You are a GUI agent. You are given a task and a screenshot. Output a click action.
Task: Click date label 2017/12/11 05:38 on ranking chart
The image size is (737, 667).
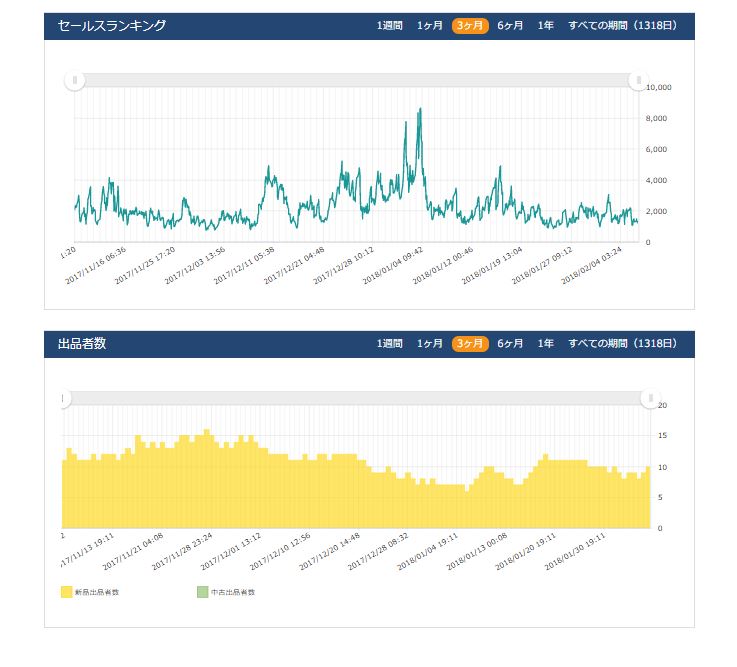[x=244, y=265]
